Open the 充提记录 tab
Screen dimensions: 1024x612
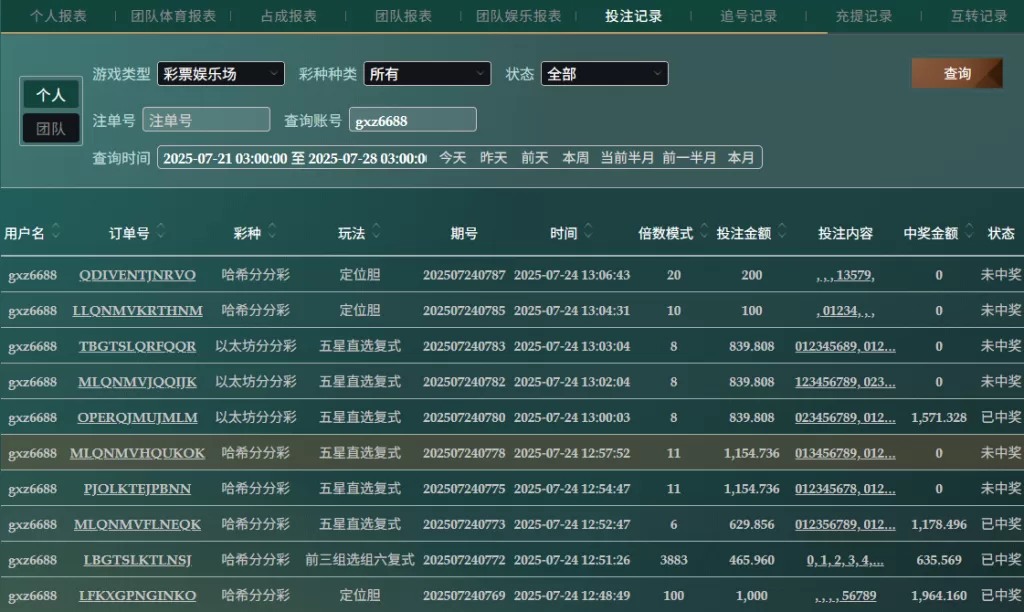864,16
